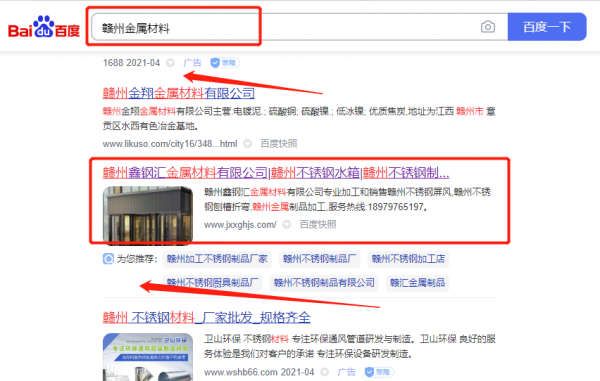Select 赣州加工不锈钢制品厂家 suggestion
This screenshot has width=600, height=381.
tap(217, 259)
